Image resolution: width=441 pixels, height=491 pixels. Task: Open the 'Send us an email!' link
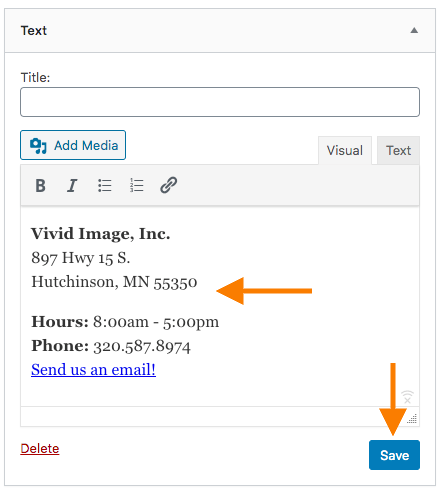pos(93,369)
